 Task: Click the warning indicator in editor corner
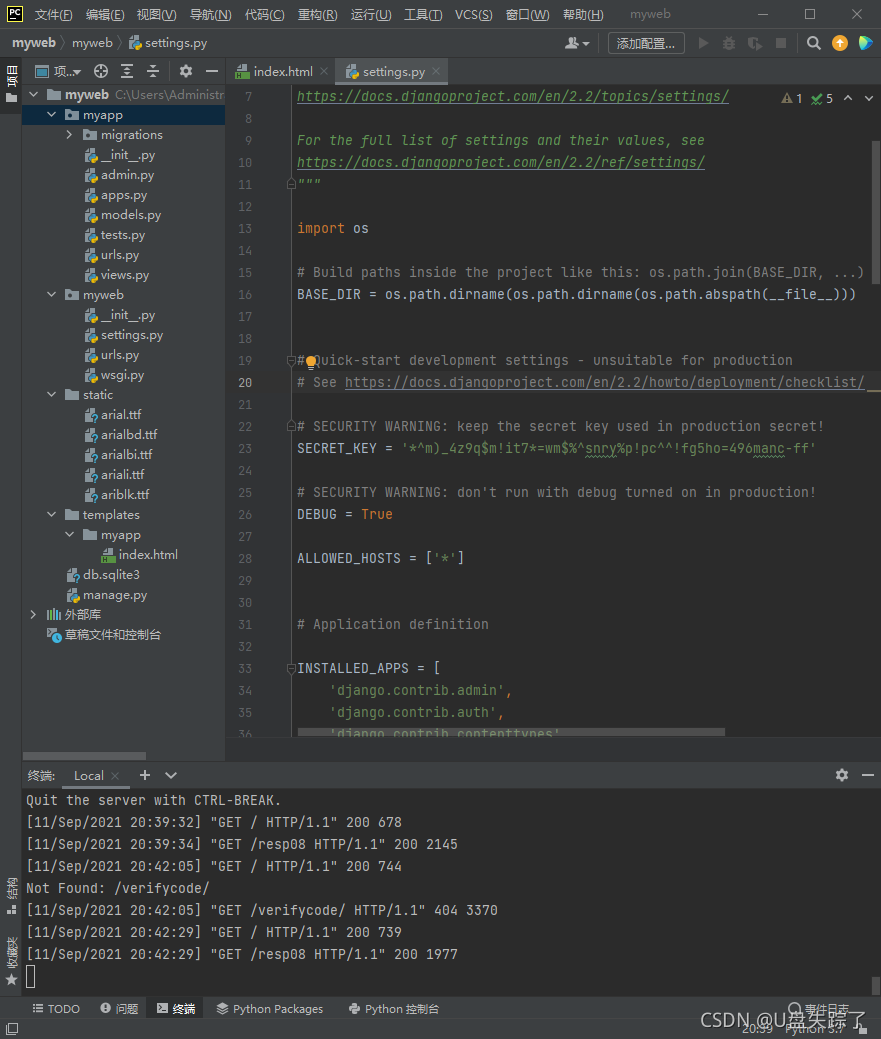[x=792, y=98]
